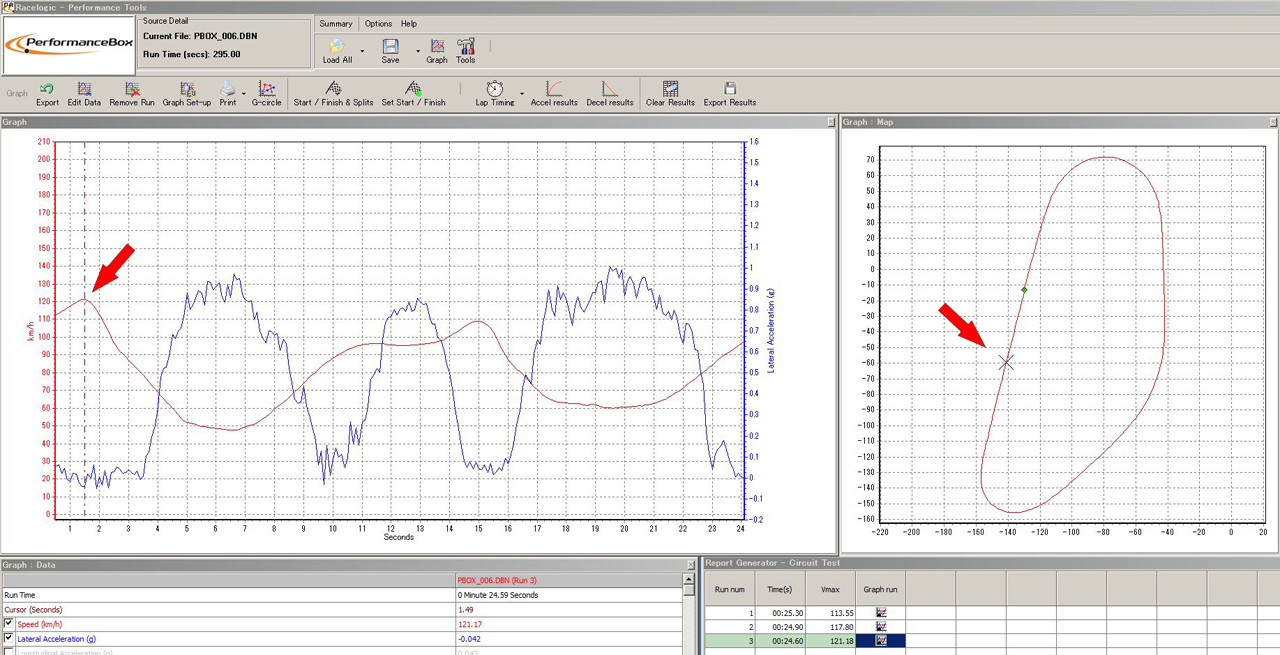Click Set Start / Finish flag icon
This screenshot has height=655, width=1280.
coord(413,90)
